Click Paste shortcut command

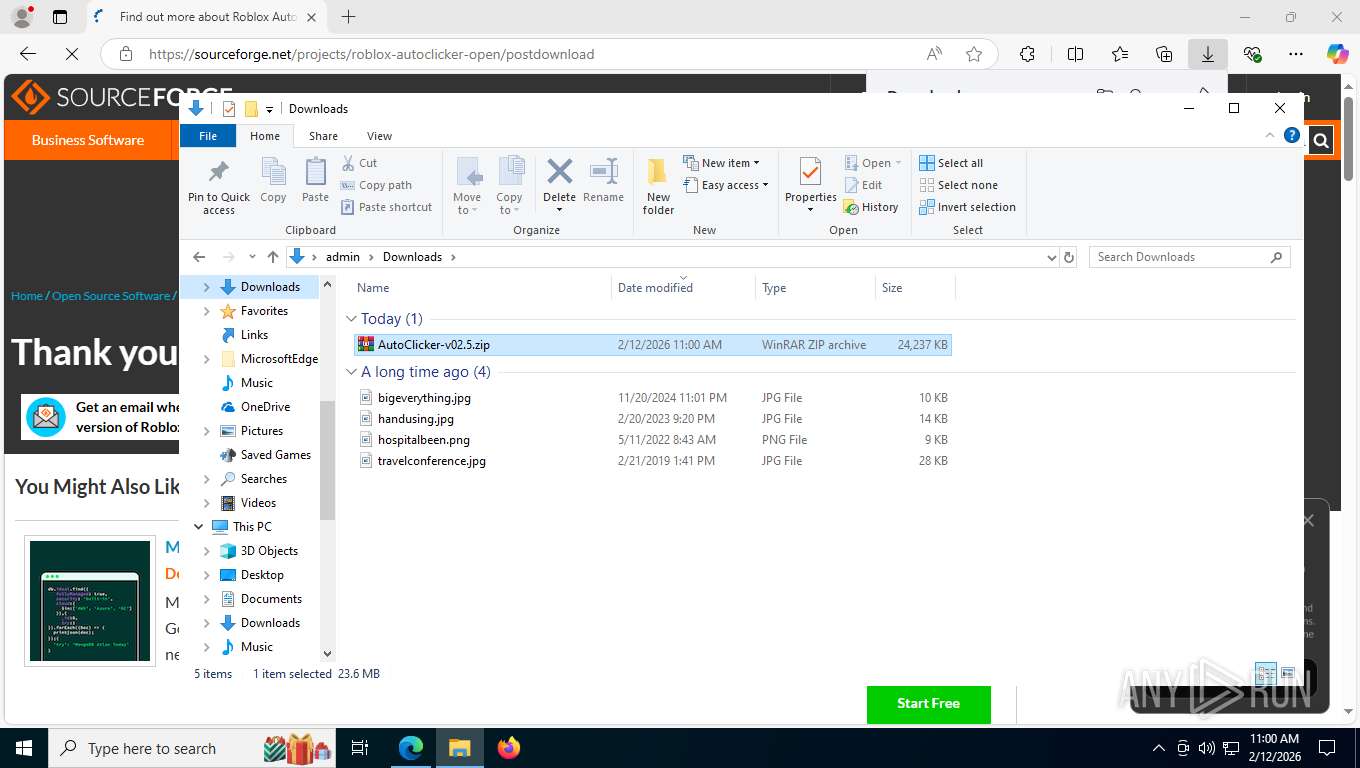pyautogui.click(x=386, y=207)
